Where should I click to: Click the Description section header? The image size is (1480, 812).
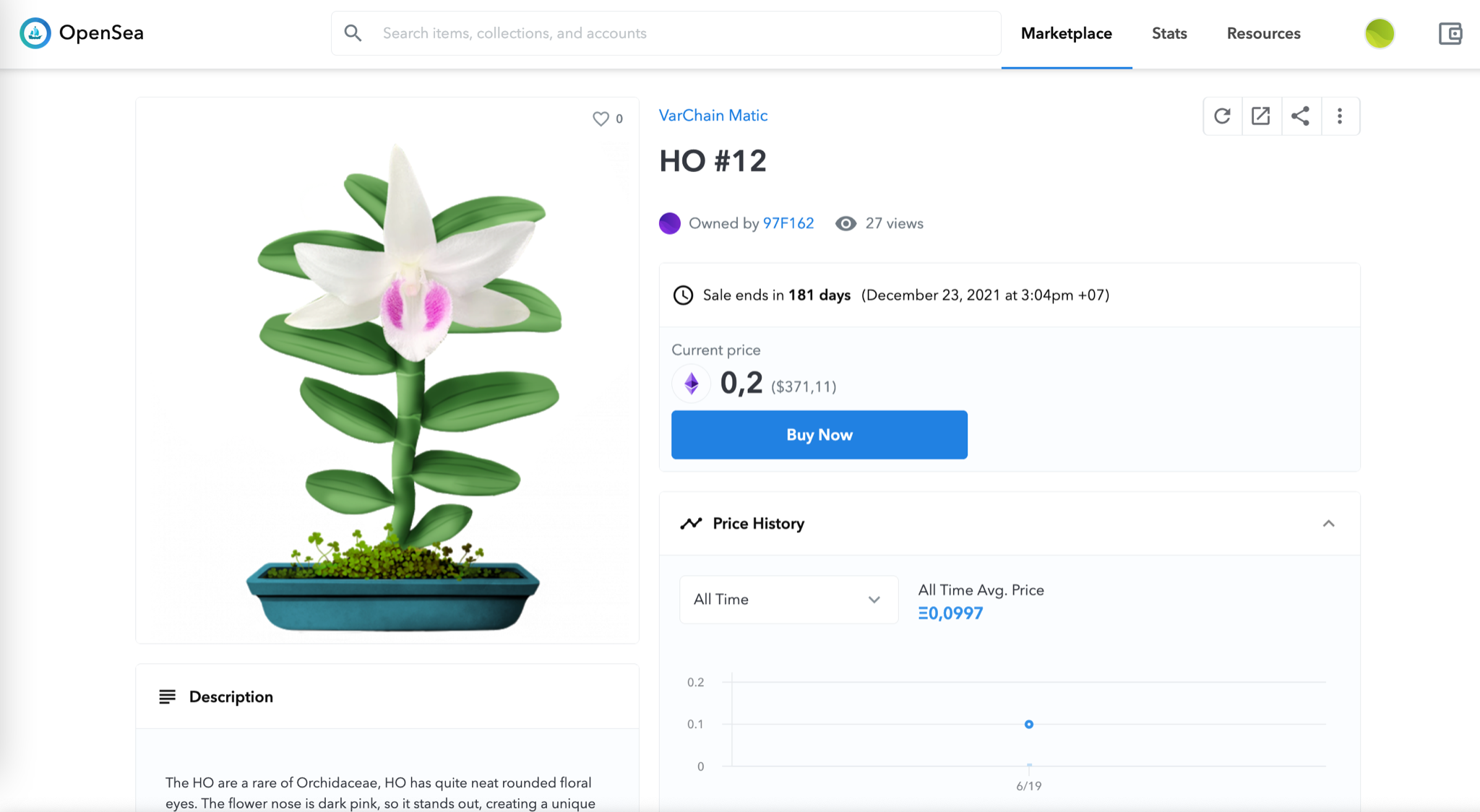(231, 697)
